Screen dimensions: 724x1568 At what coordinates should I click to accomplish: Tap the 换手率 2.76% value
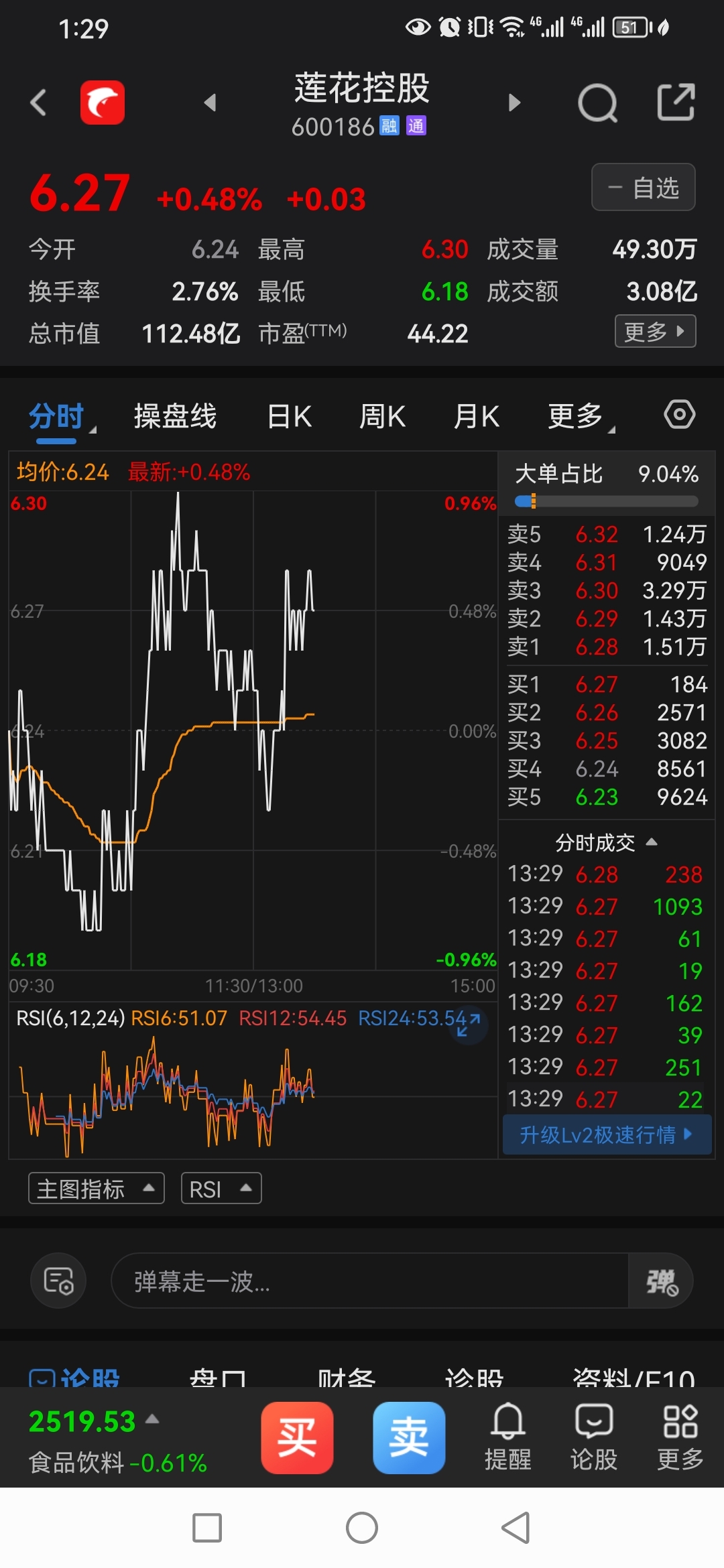205,291
